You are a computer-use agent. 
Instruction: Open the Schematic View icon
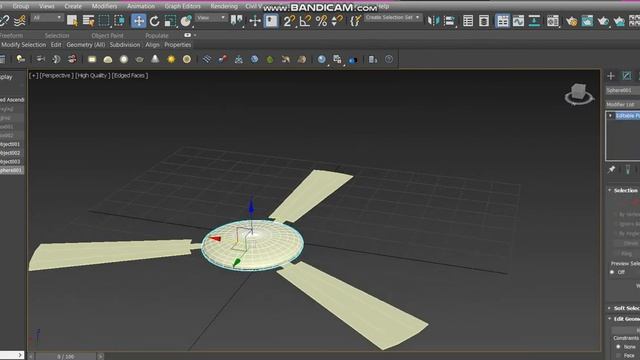pos(534,21)
